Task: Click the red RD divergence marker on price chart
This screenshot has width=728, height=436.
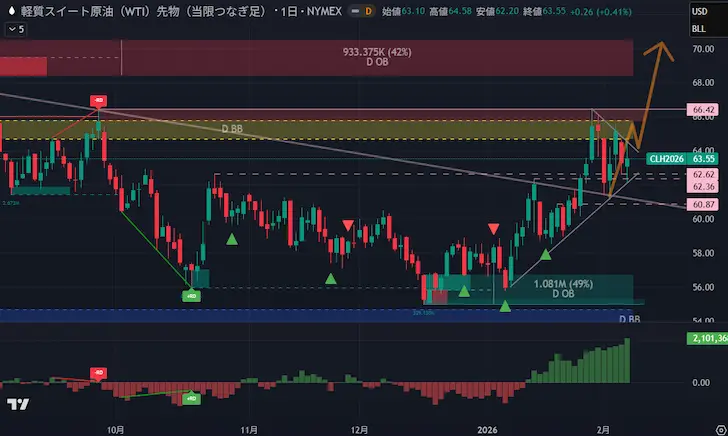Action: (x=98, y=101)
